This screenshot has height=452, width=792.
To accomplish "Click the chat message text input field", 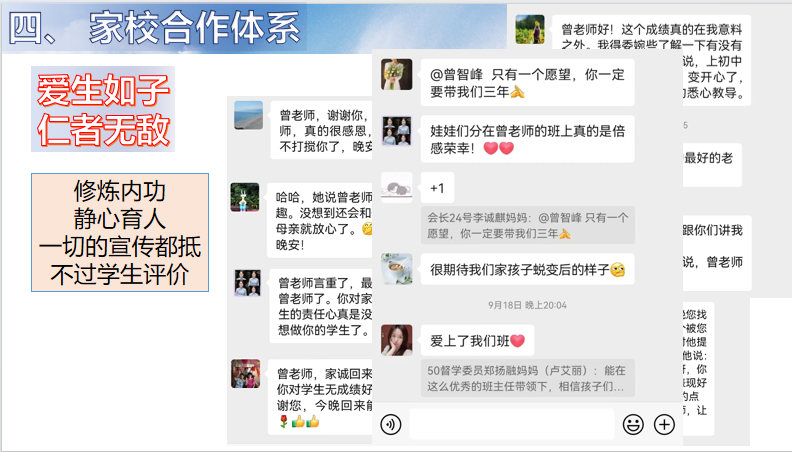I will 512,424.
